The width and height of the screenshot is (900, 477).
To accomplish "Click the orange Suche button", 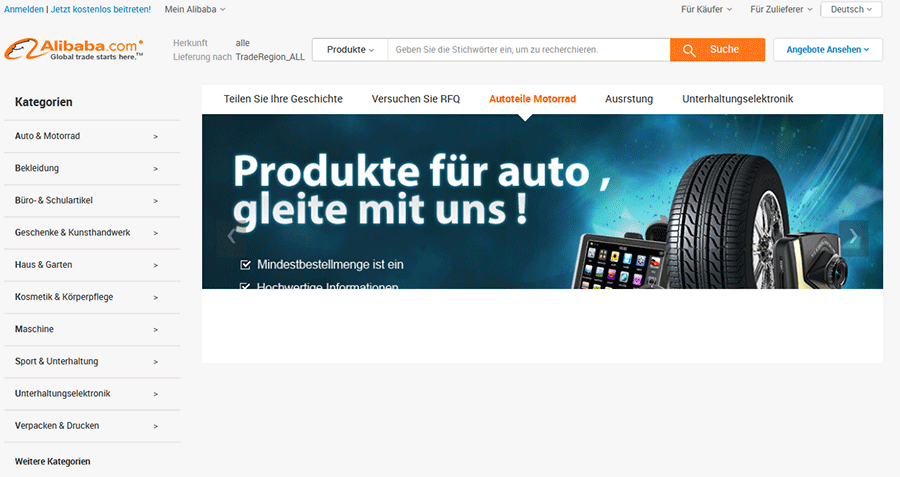I will 717,50.
